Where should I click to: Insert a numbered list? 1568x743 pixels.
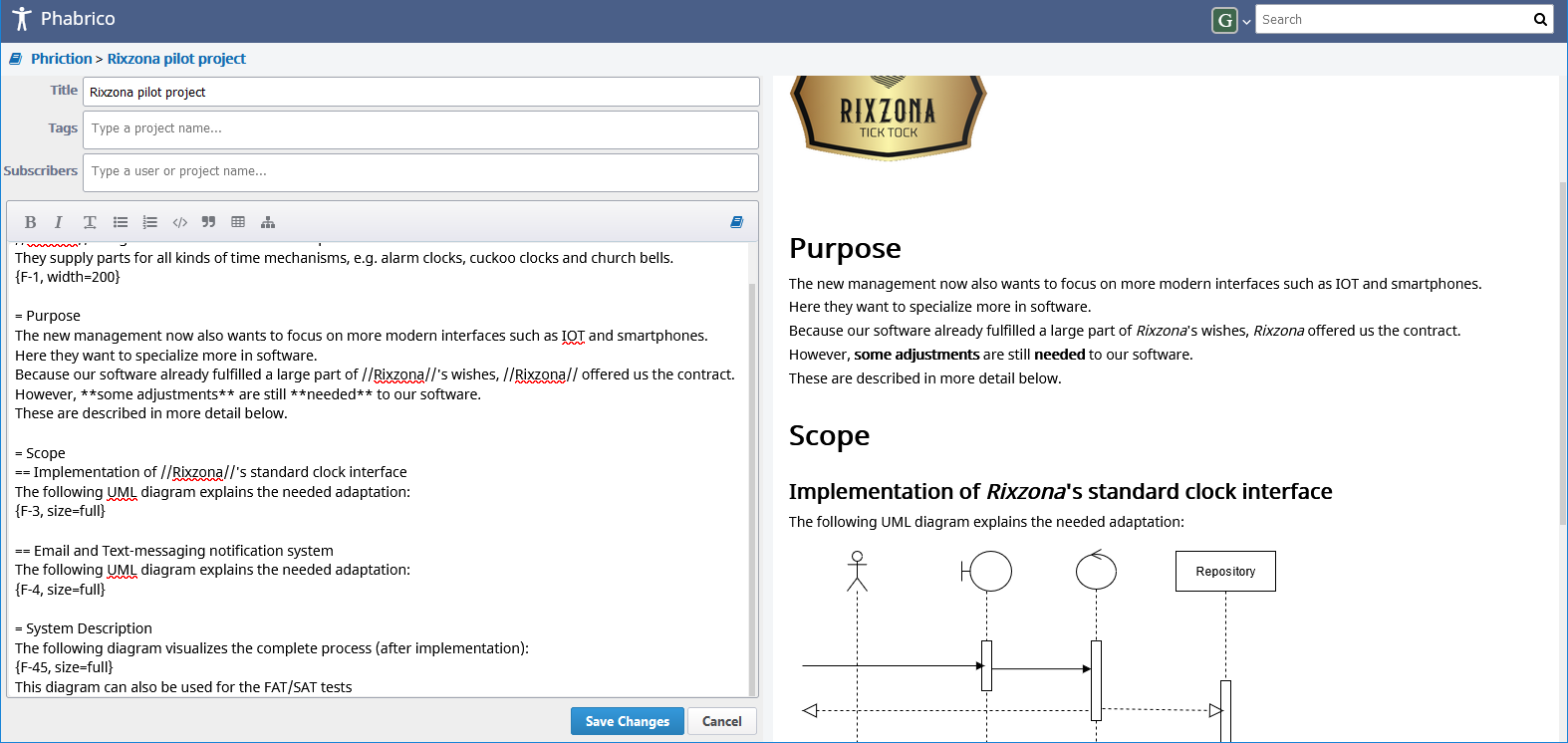coord(150,222)
